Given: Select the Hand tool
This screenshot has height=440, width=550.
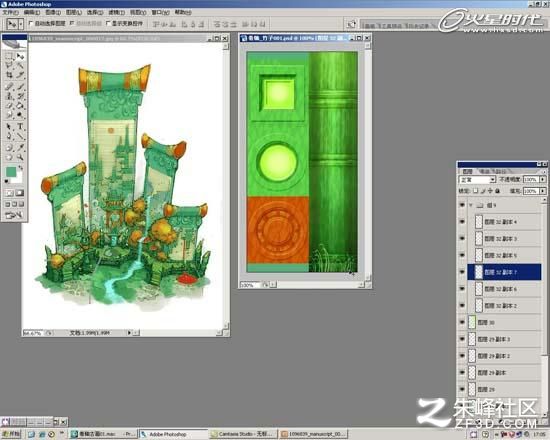Looking at the screenshot, I should pos(9,157).
